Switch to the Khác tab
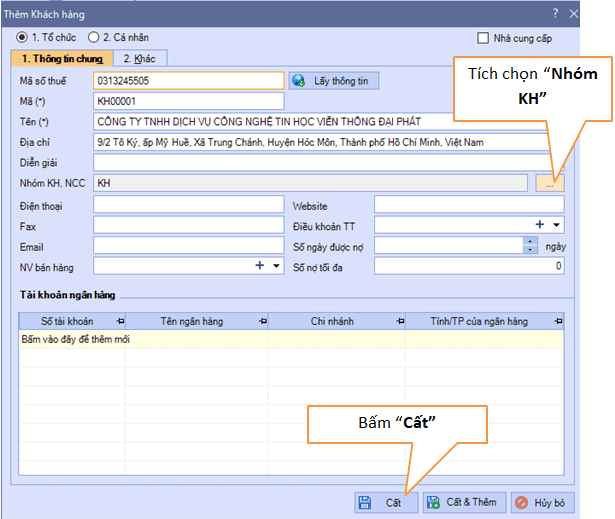This screenshot has height=519, width=615. point(139,59)
